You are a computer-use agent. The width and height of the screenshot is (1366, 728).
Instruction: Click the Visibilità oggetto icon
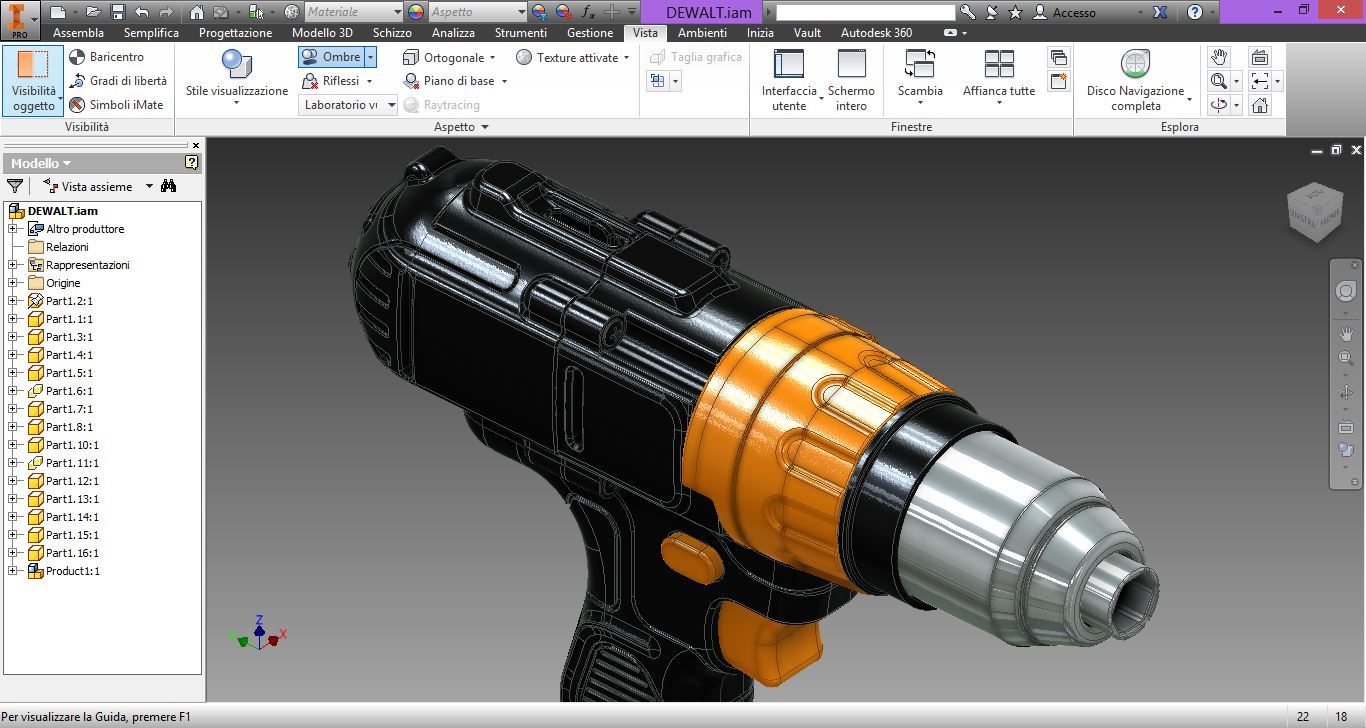click(x=33, y=80)
